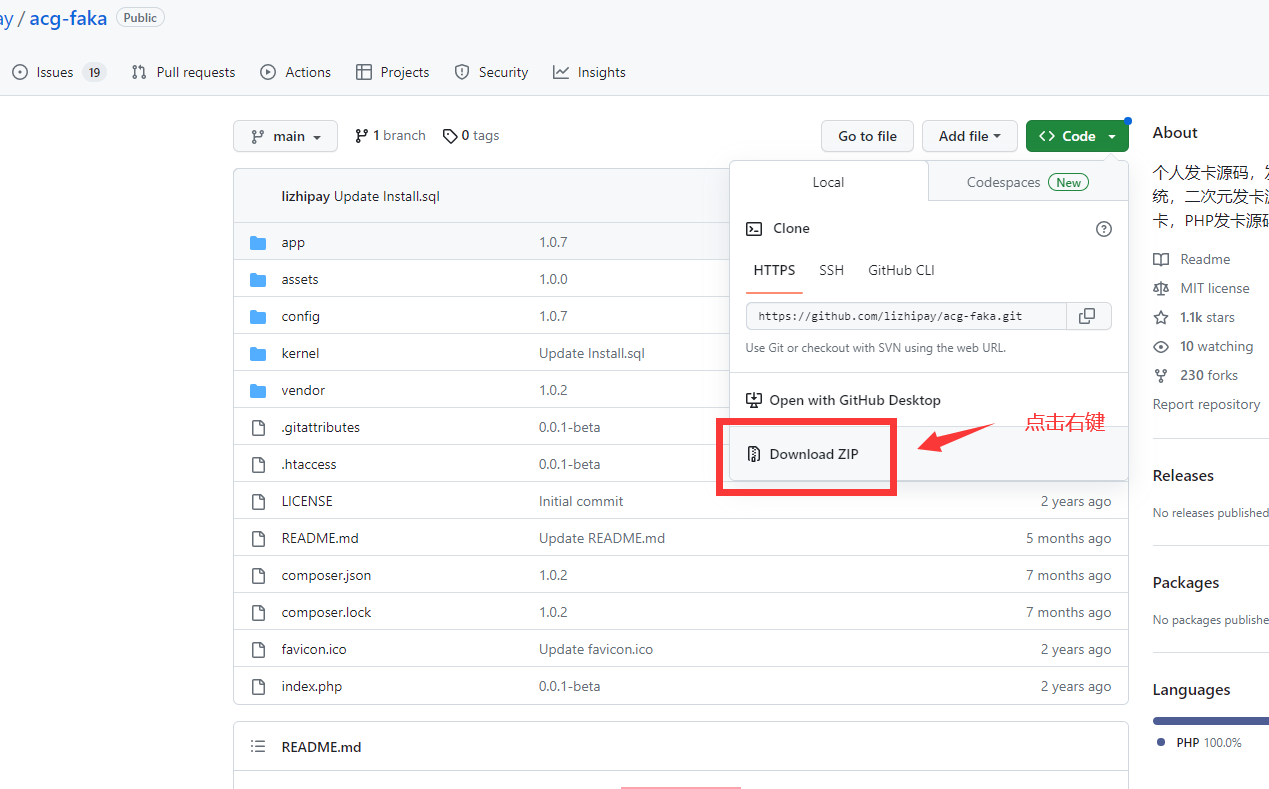This screenshot has width=1269, height=789.
Task: Copy the clone URL with the copy icon
Action: [1088, 316]
